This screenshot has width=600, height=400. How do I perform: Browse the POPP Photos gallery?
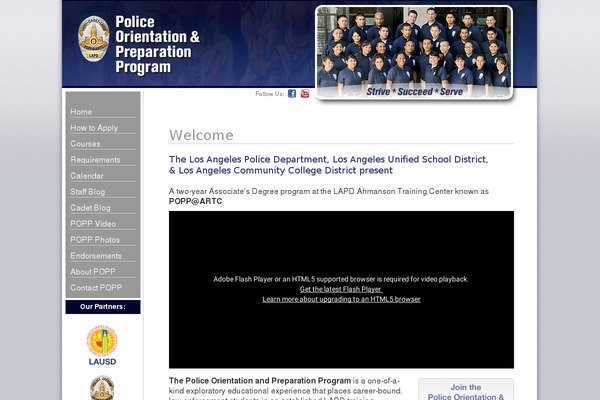coord(95,240)
